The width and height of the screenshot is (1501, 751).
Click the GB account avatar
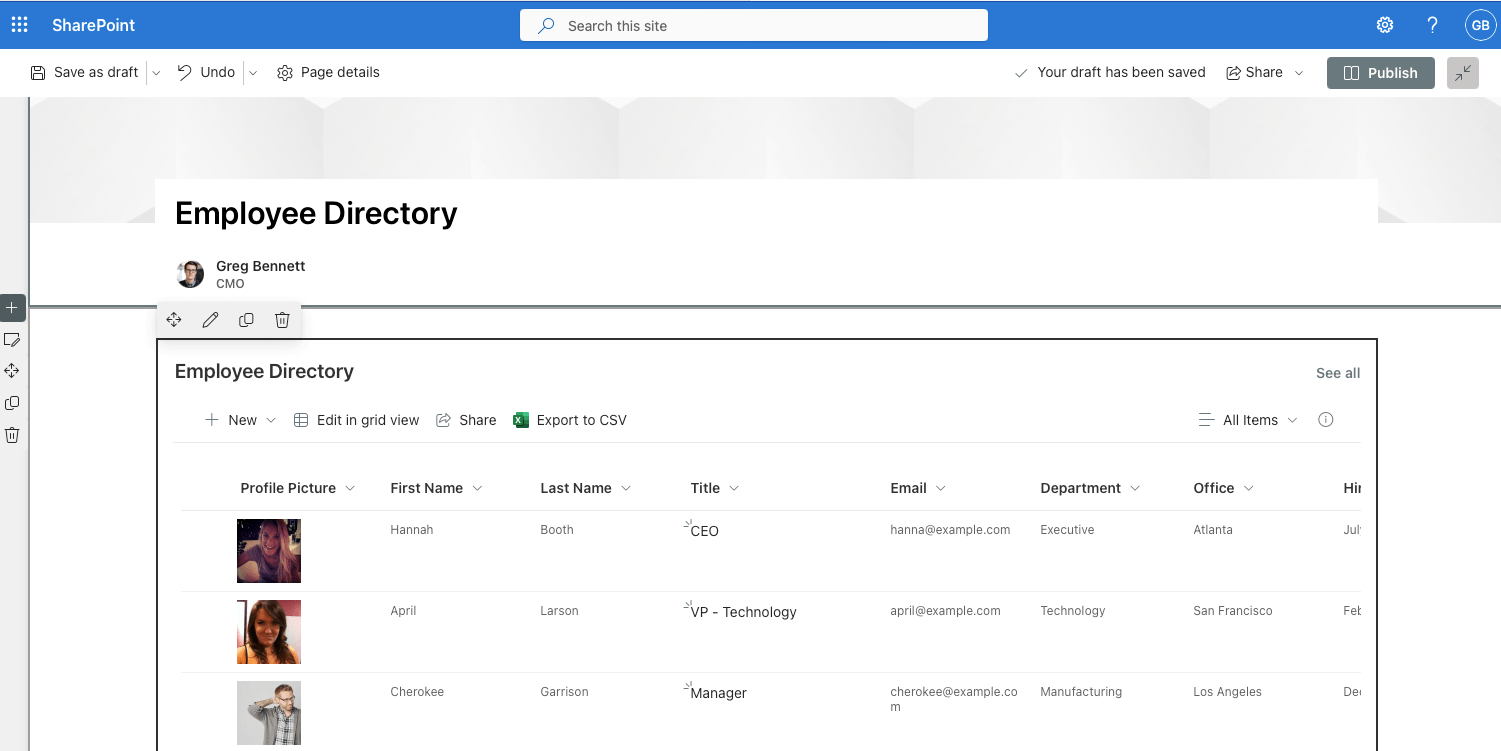[x=1480, y=24]
